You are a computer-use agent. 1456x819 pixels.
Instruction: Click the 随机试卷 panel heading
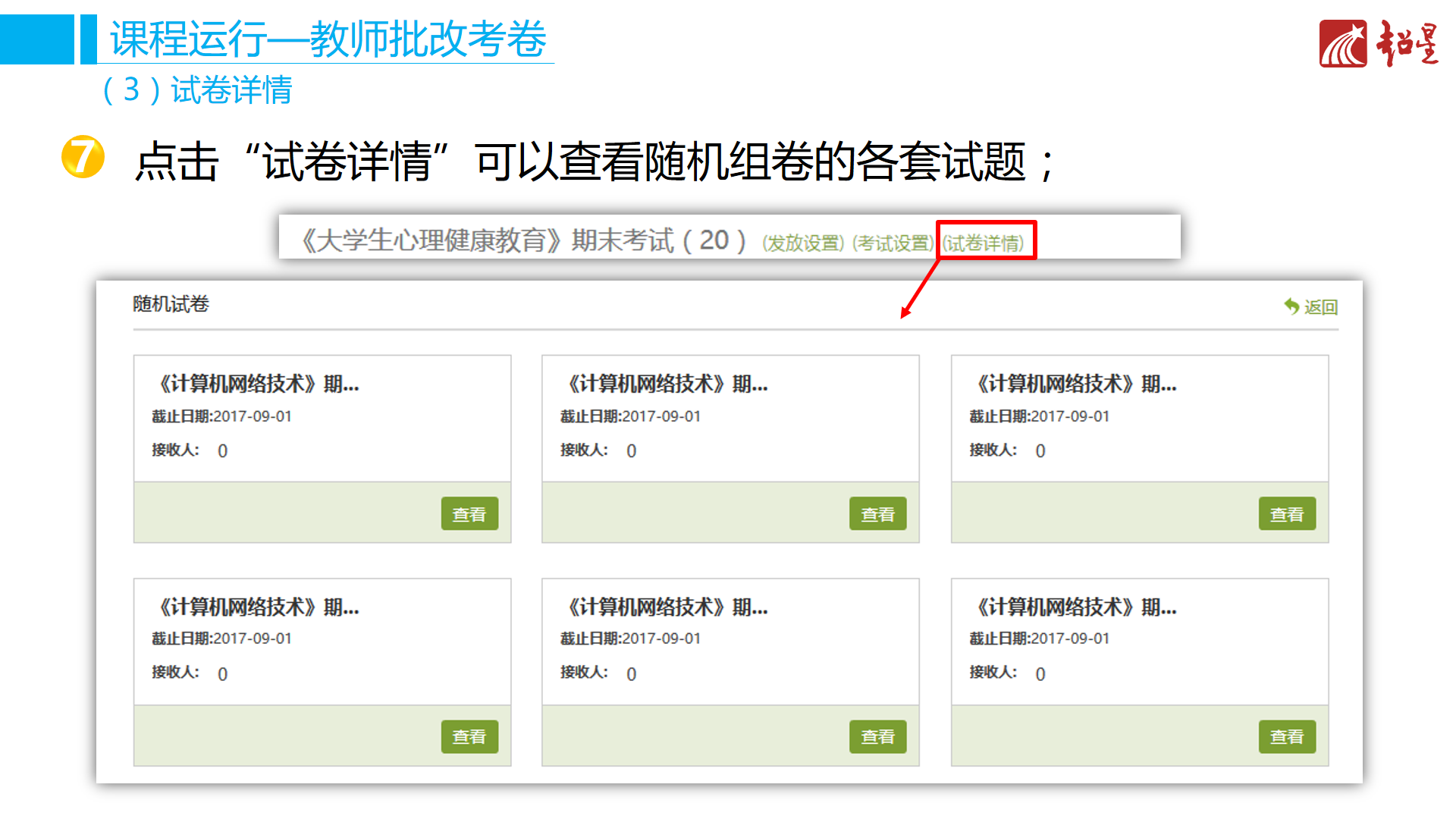tap(171, 304)
